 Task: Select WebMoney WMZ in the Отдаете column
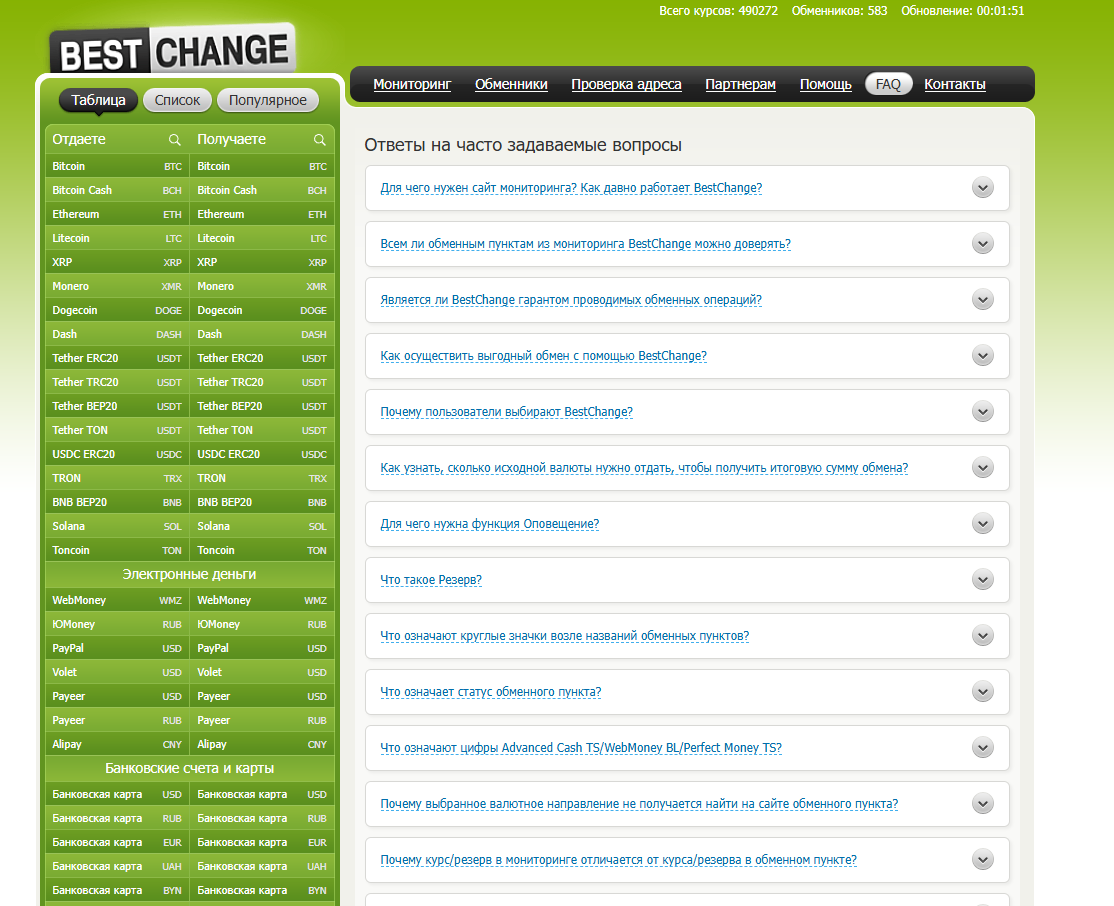point(117,600)
